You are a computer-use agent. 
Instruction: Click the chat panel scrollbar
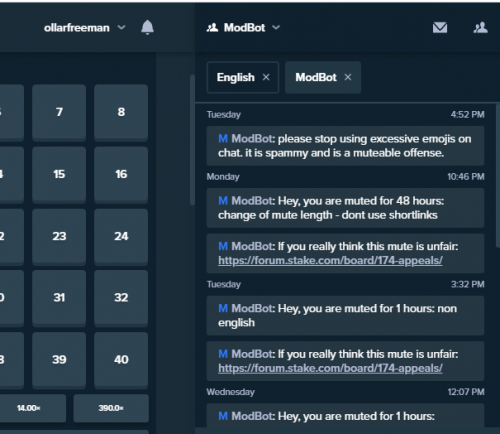point(498,175)
